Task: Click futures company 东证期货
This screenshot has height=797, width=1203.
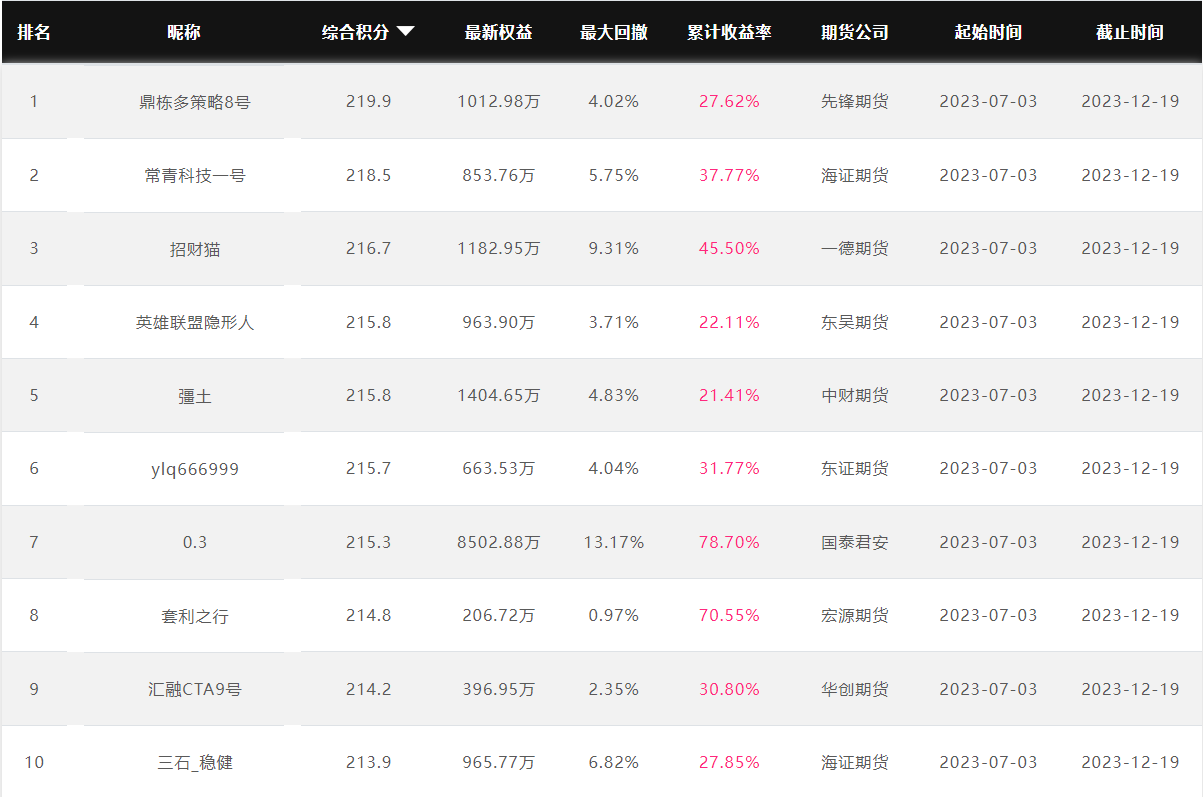Action: point(855,468)
